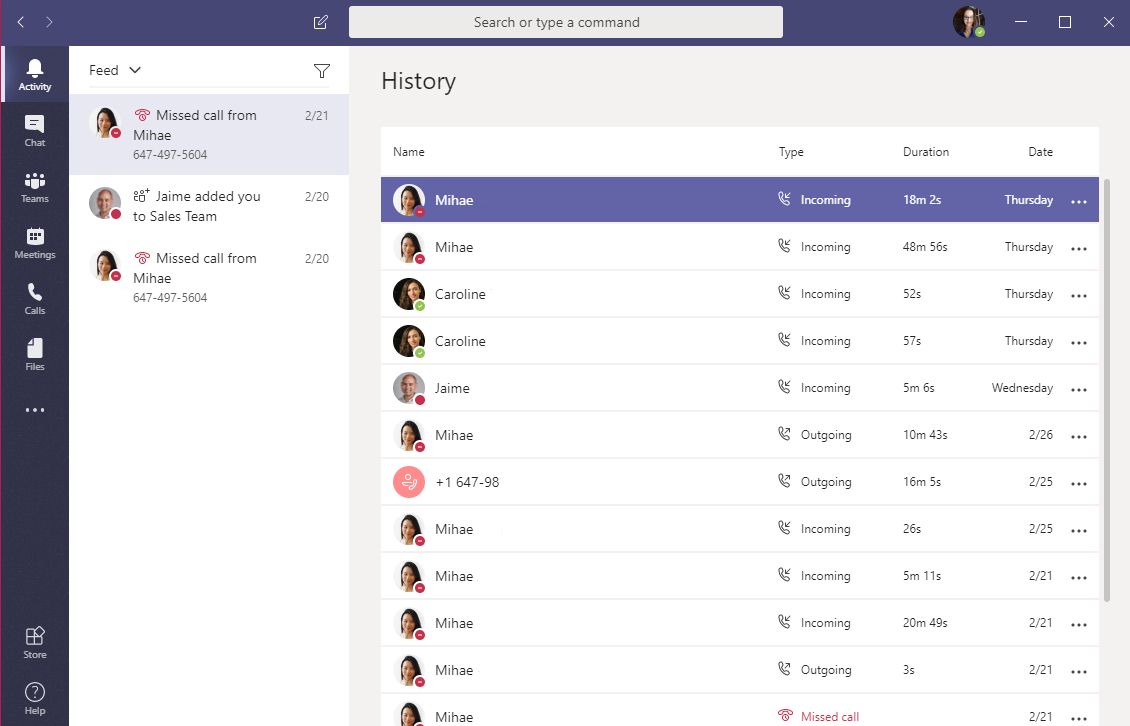Open more options for Mihae's highlighted Thursday call
The image size is (1130, 726).
point(1078,200)
